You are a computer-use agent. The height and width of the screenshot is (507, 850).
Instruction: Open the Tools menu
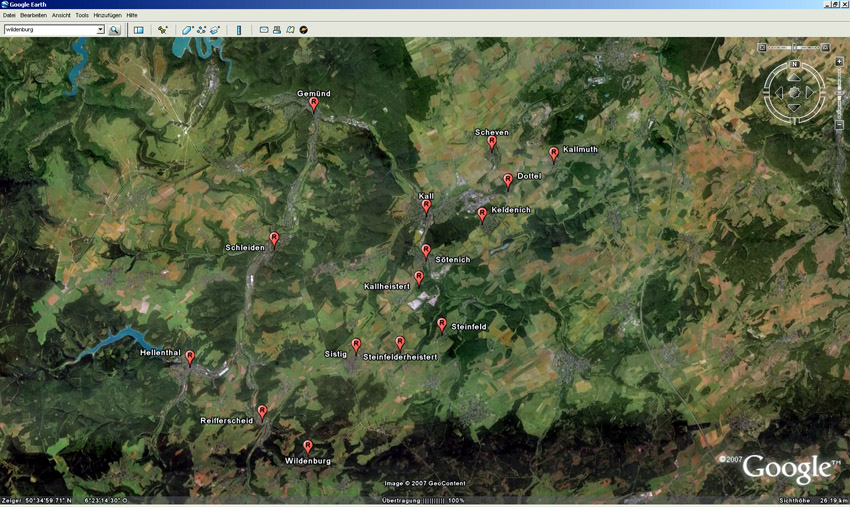[x=82, y=15]
